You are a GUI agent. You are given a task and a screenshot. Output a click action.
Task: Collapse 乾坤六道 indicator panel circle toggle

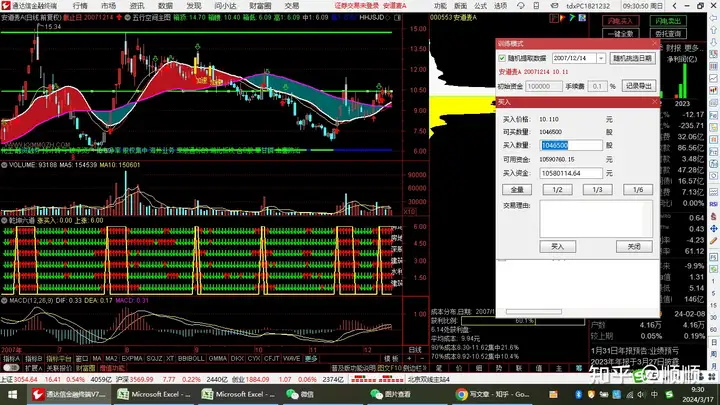[4, 220]
